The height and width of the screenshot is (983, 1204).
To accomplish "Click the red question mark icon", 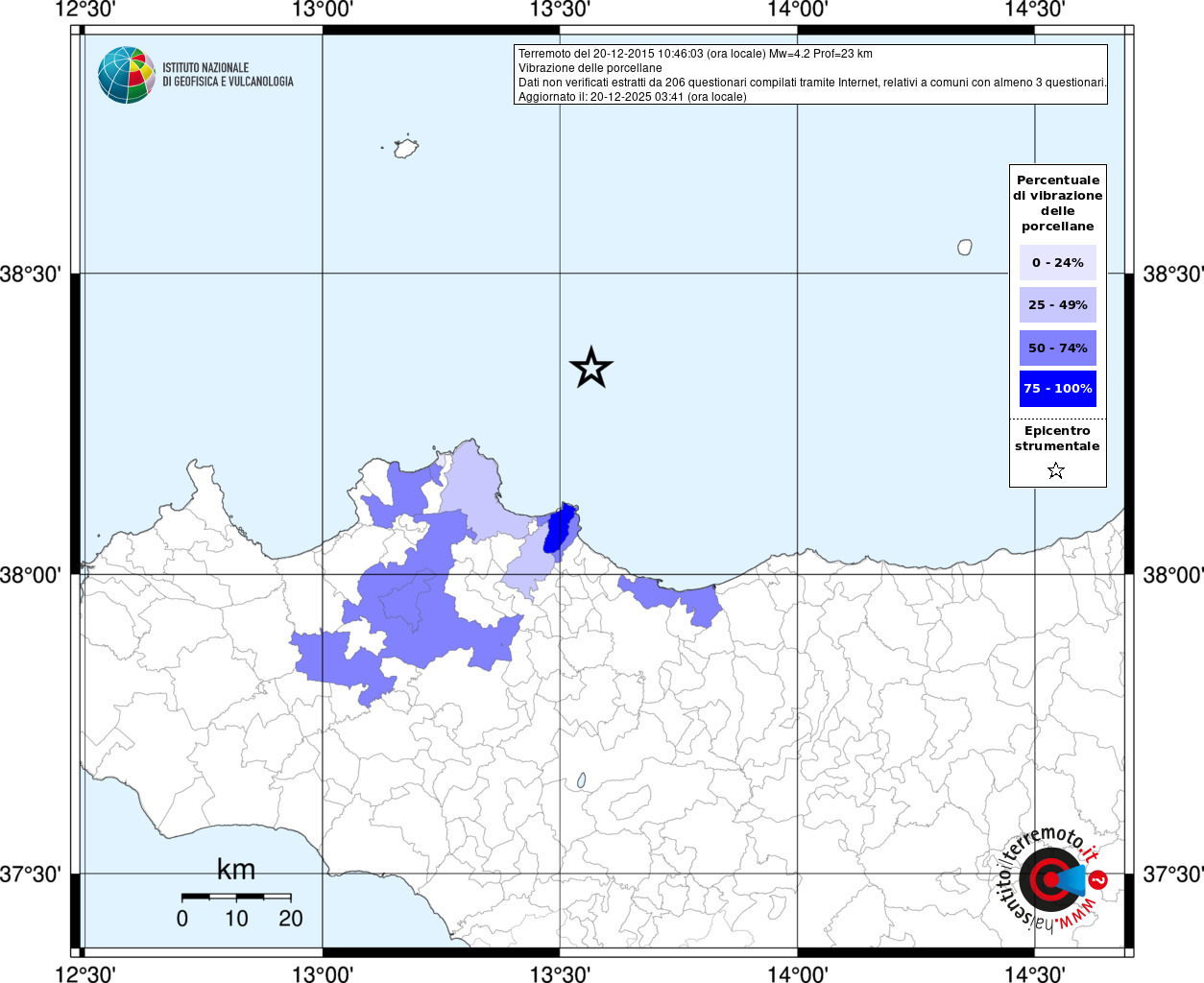I will [x=1098, y=880].
